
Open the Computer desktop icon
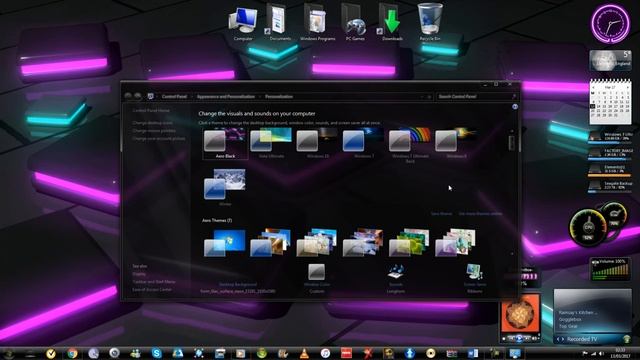[243, 22]
